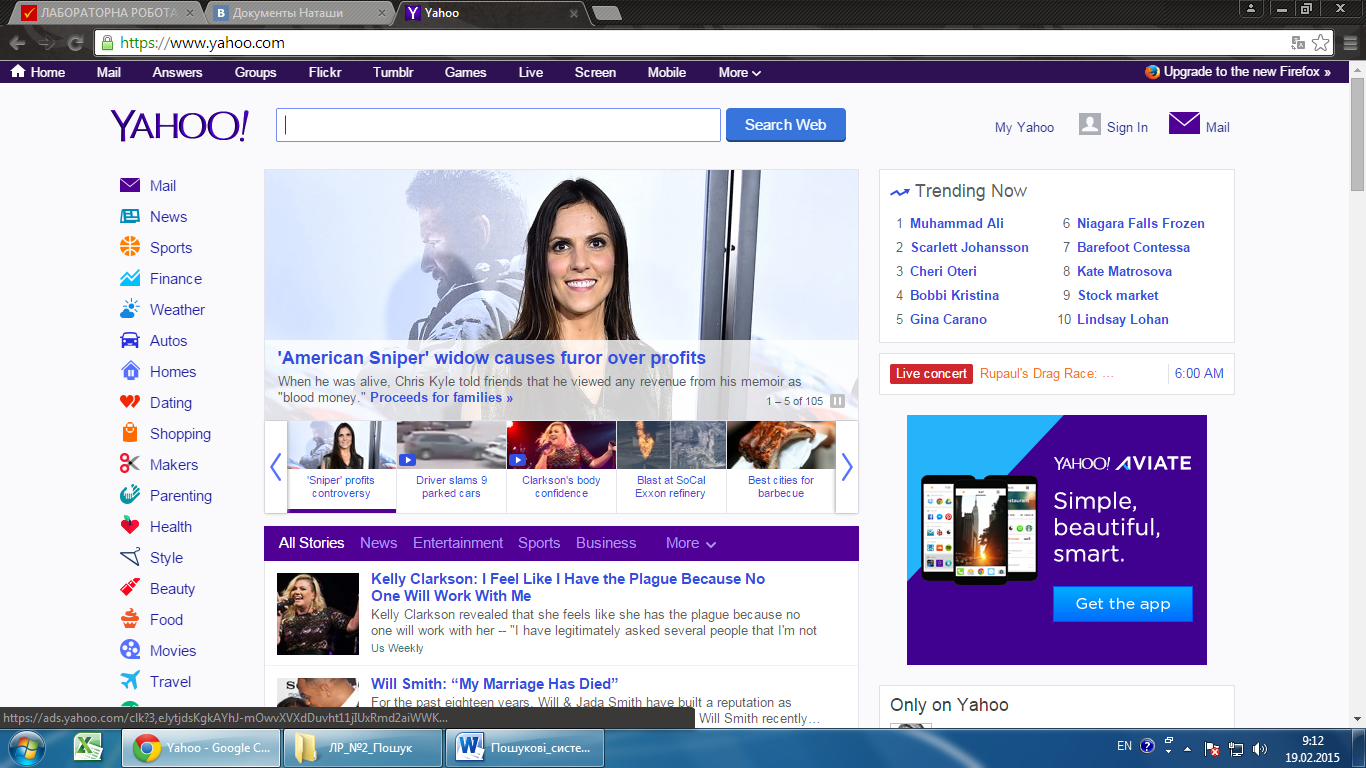Click inside the Yahoo search input field
The image size is (1366, 768).
[498, 125]
